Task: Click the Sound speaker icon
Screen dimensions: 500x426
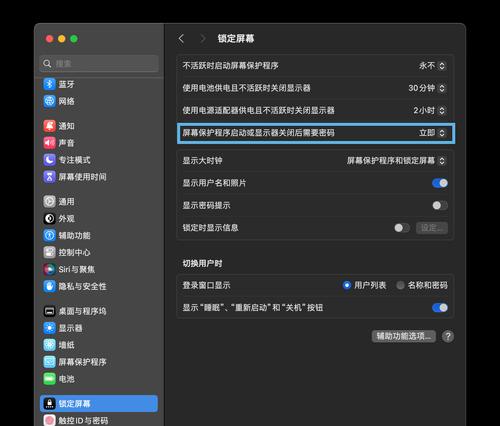Action: coord(49,143)
